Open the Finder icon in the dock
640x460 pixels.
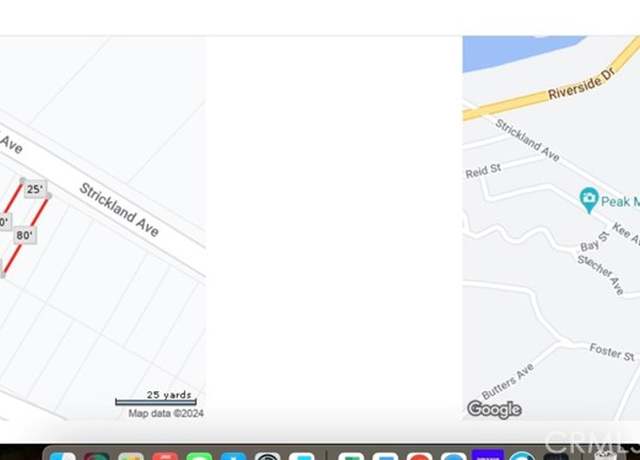pos(62,456)
